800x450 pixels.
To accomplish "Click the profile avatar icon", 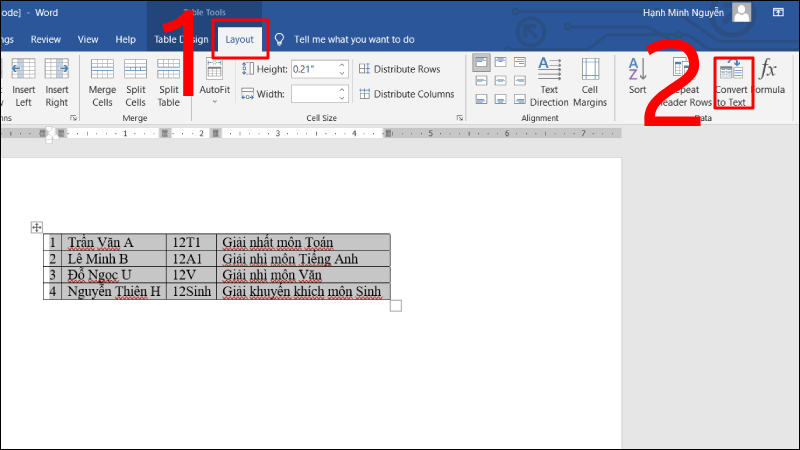I will pos(741,12).
